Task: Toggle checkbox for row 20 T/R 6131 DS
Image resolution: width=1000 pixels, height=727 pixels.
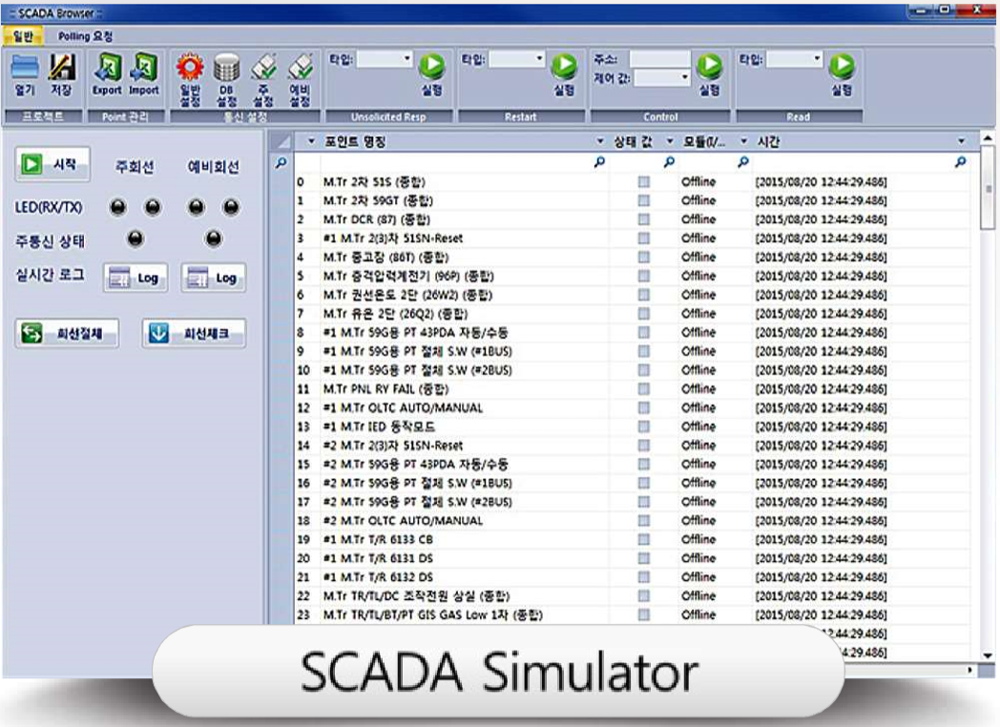Action: click(644, 558)
